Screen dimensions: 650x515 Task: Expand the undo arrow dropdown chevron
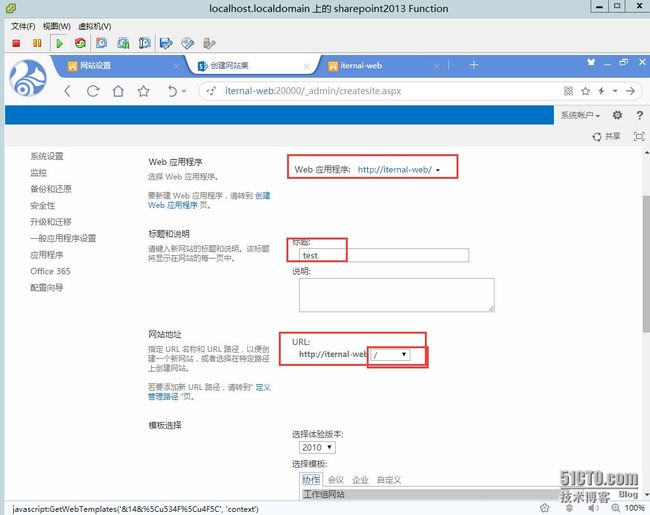tap(184, 91)
